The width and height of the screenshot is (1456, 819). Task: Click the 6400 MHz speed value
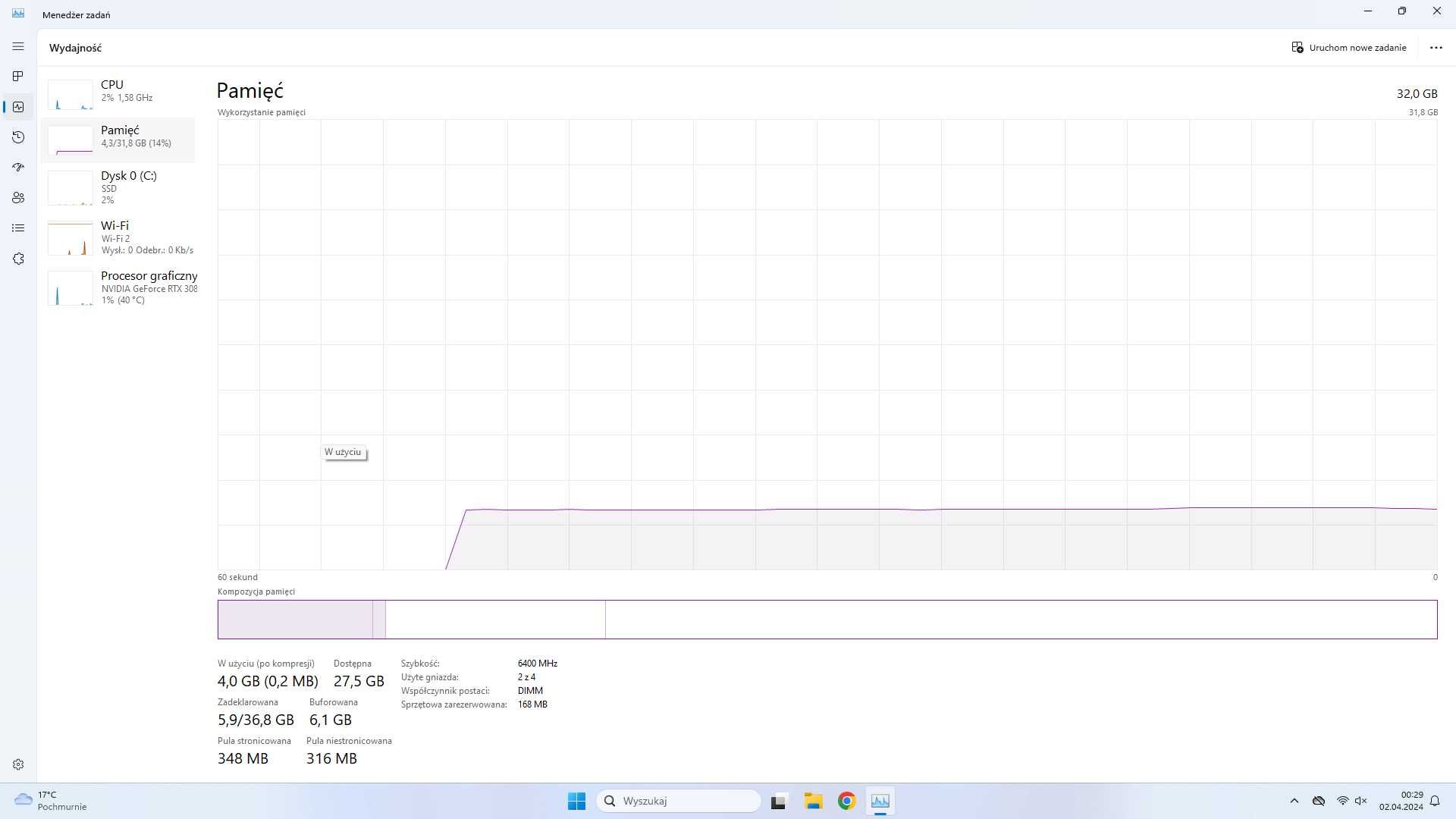coord(538,664)
